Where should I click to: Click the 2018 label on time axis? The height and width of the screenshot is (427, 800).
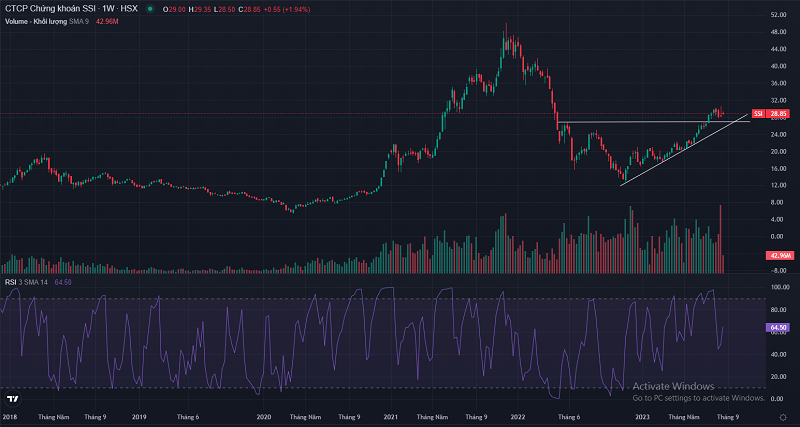coord(10,417)
